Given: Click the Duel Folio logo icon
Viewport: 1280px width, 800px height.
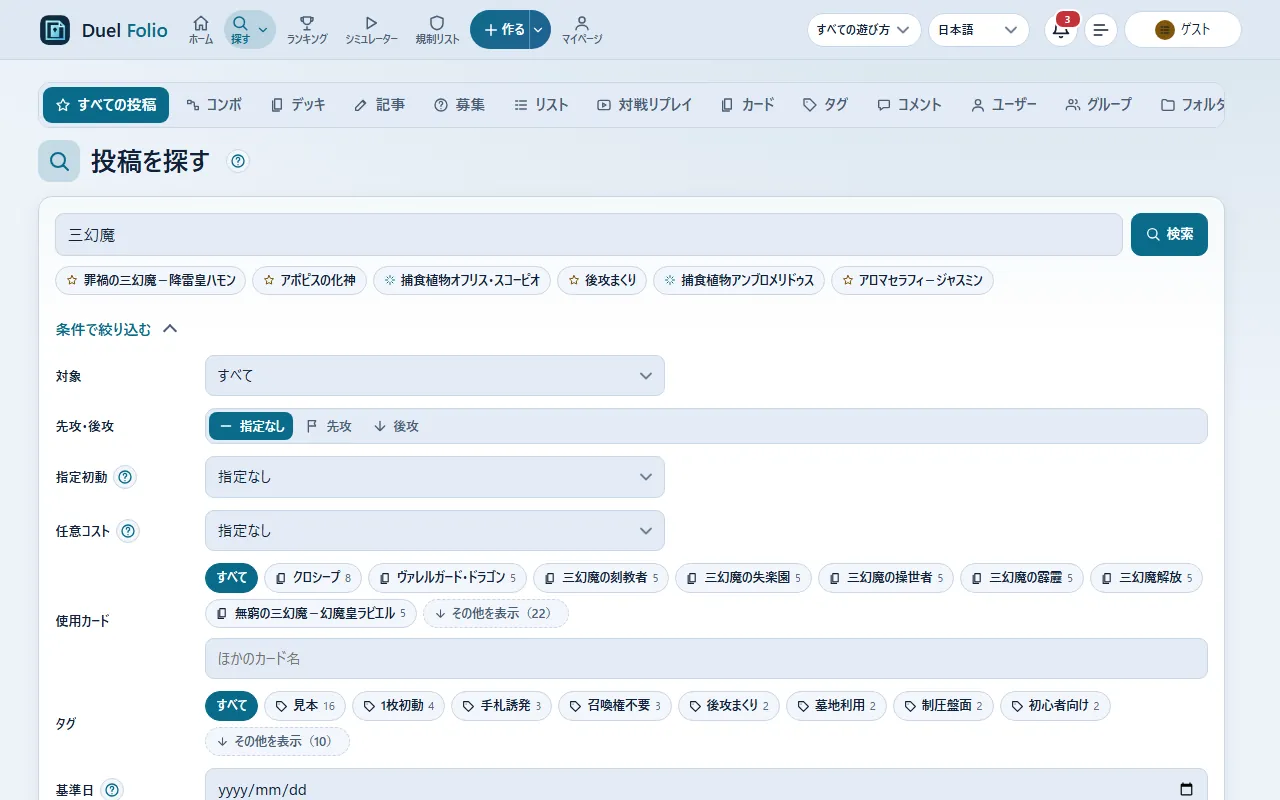Looking at the screenshot, I should click(55, 30).
